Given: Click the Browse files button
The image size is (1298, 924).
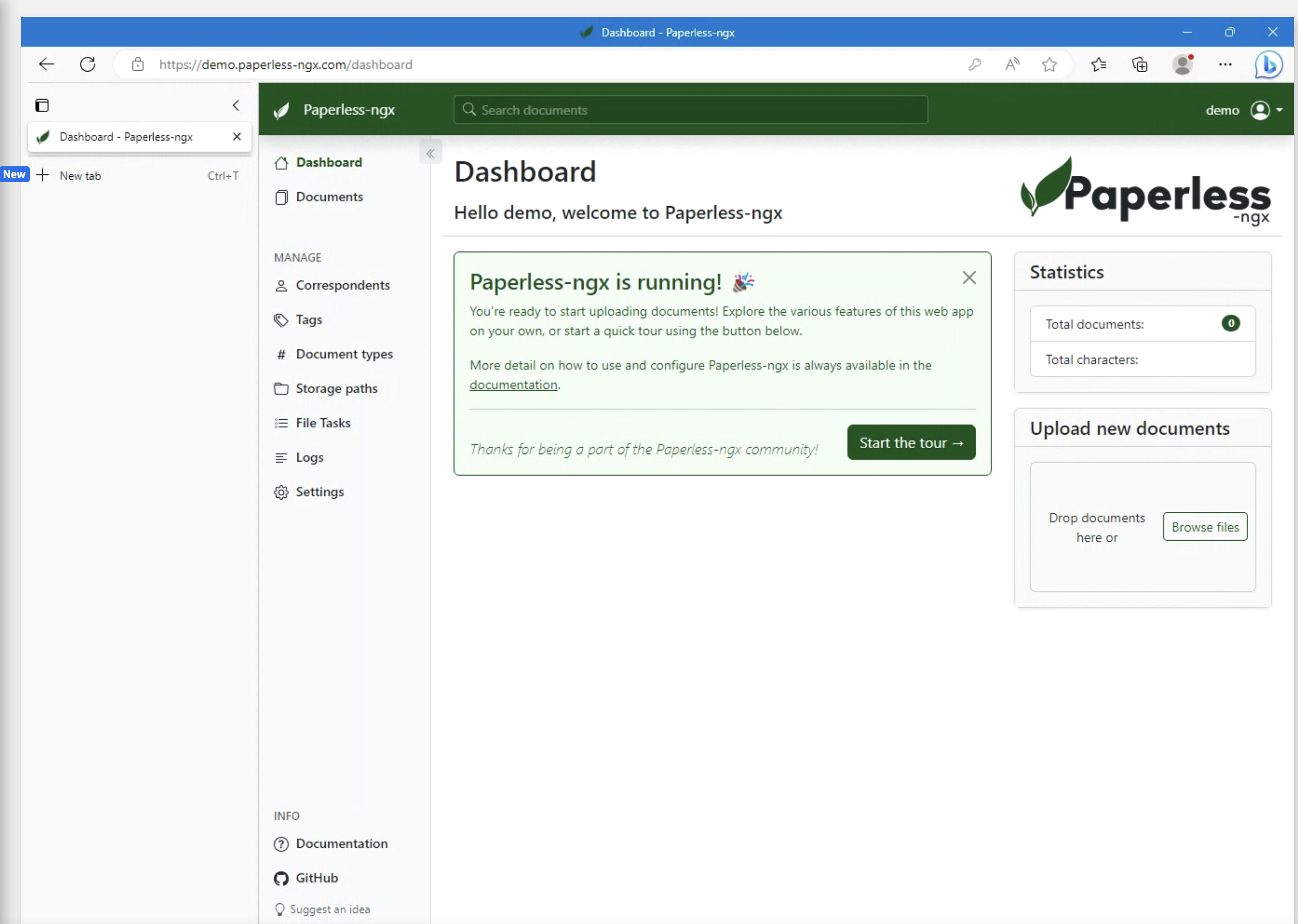Looking at the screenshot, I should click(x=1205, y=527).
